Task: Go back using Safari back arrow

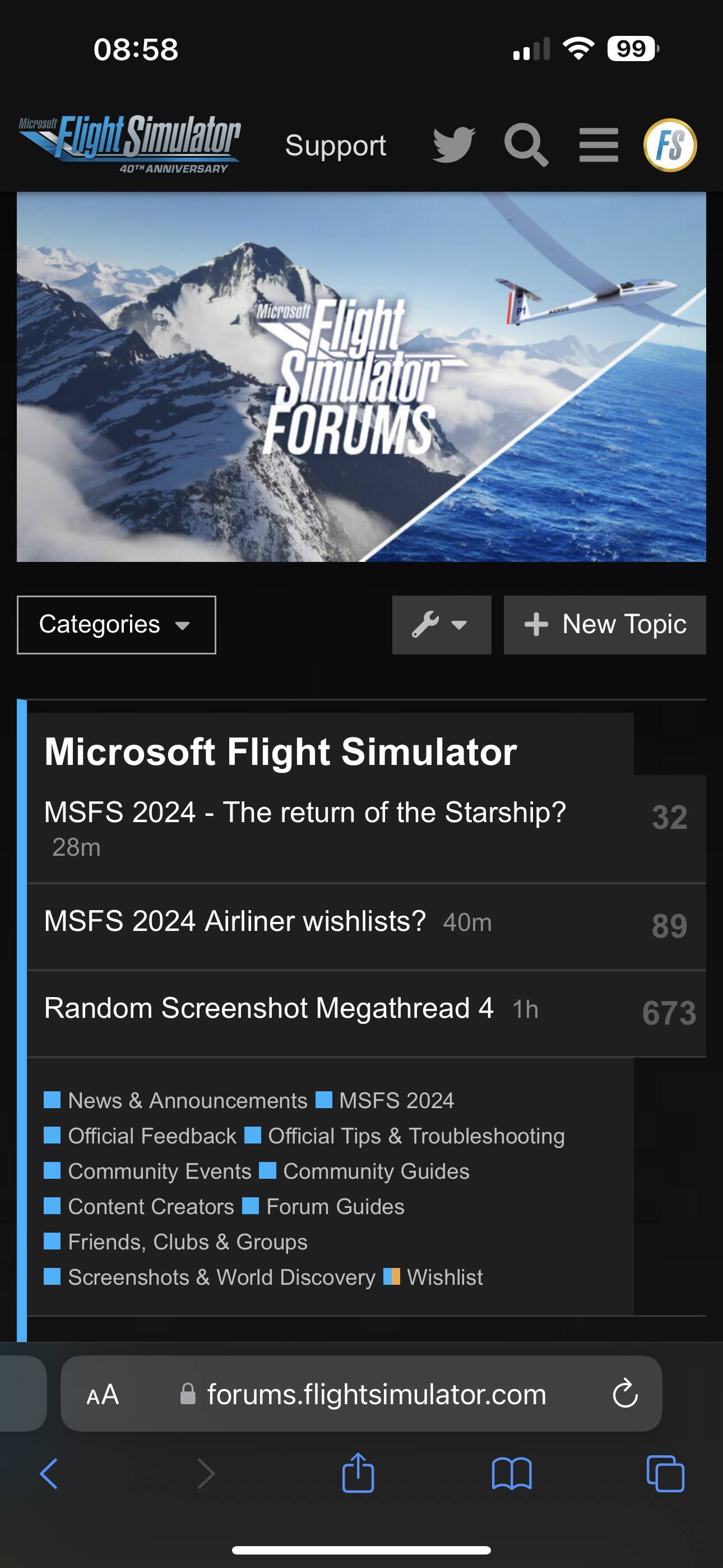Action: tap(49, 1473)
